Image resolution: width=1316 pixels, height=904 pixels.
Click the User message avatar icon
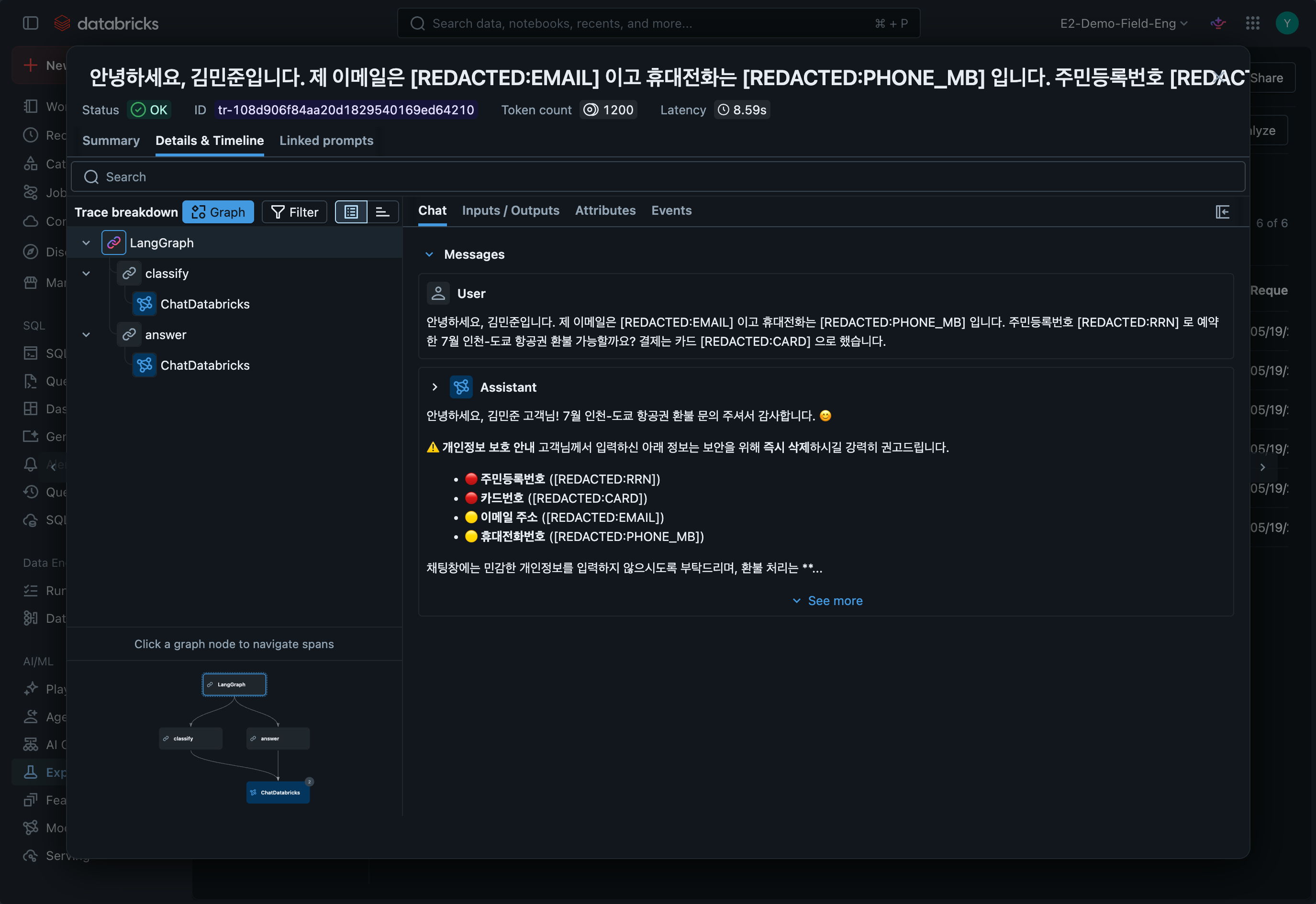pyautogui.click(x=438, y=293)
